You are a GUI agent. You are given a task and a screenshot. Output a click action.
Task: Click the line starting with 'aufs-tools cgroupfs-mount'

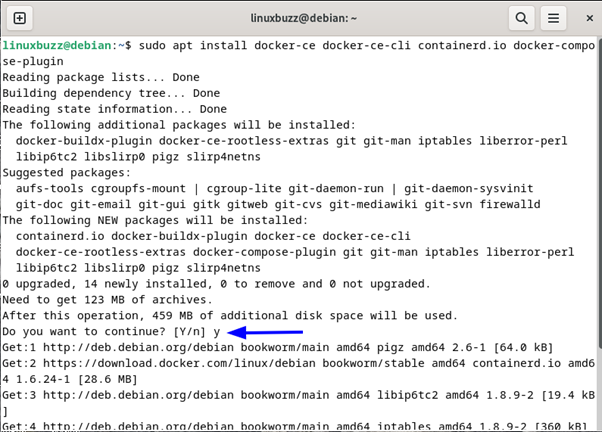tap(275, 189)
